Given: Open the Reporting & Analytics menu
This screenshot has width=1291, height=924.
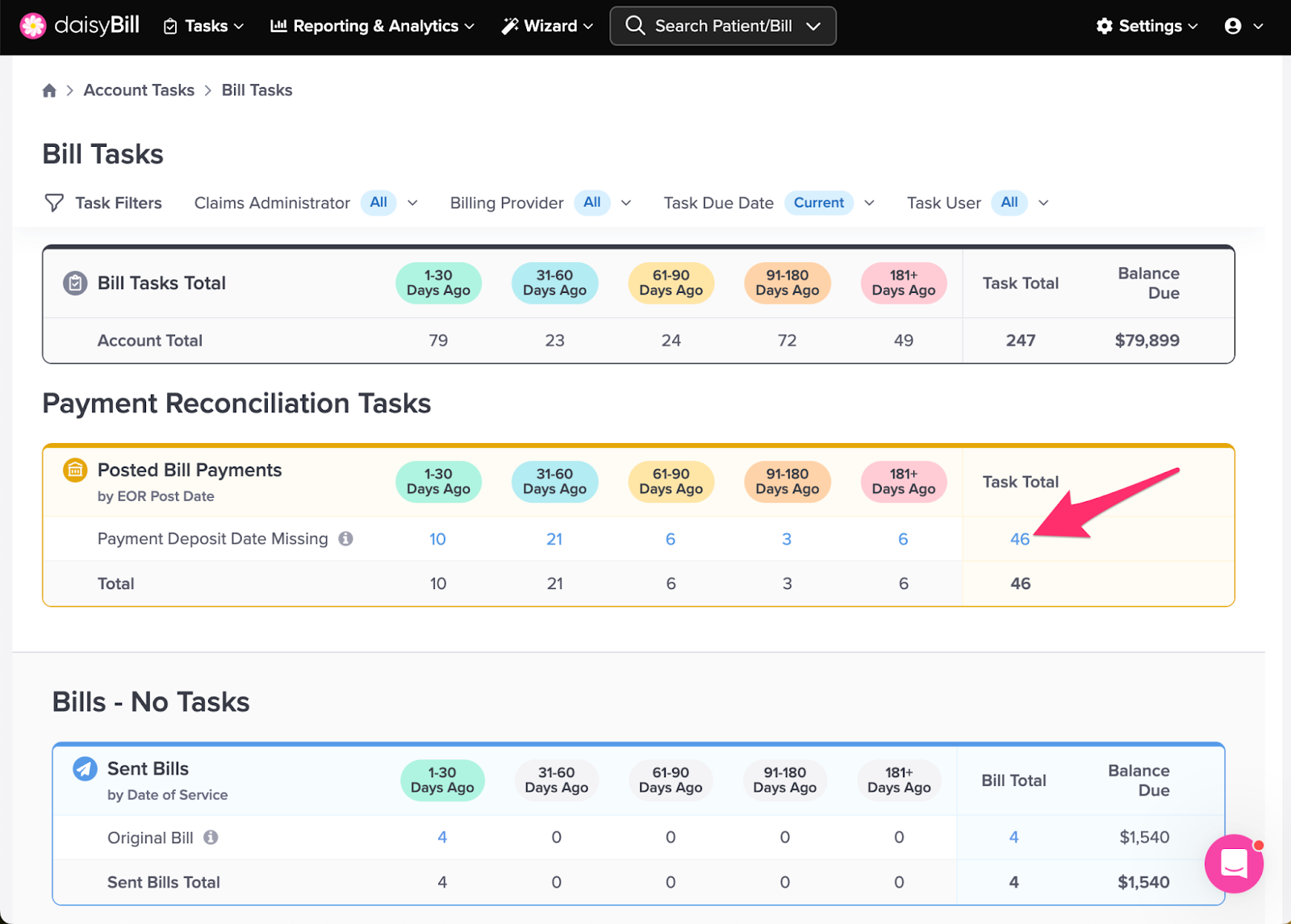Looking at the screenshot, I should [372, 26].
